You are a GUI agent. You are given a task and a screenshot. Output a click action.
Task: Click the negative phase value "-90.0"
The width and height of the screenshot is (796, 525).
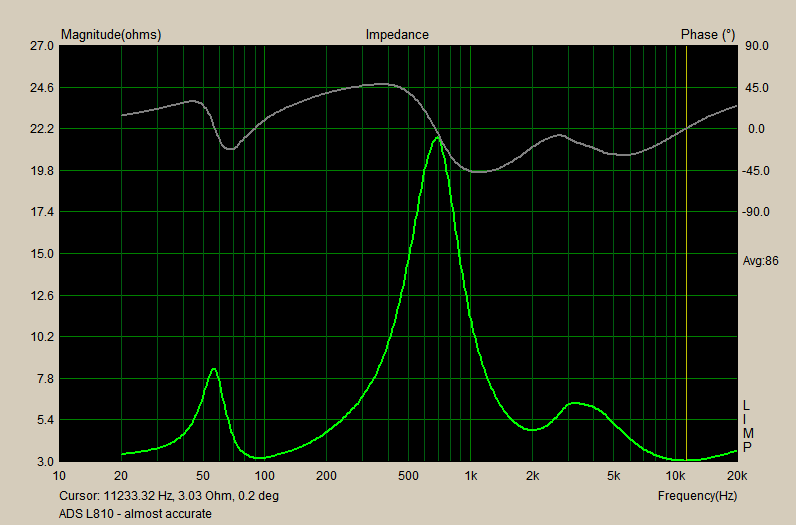(755, 212)
